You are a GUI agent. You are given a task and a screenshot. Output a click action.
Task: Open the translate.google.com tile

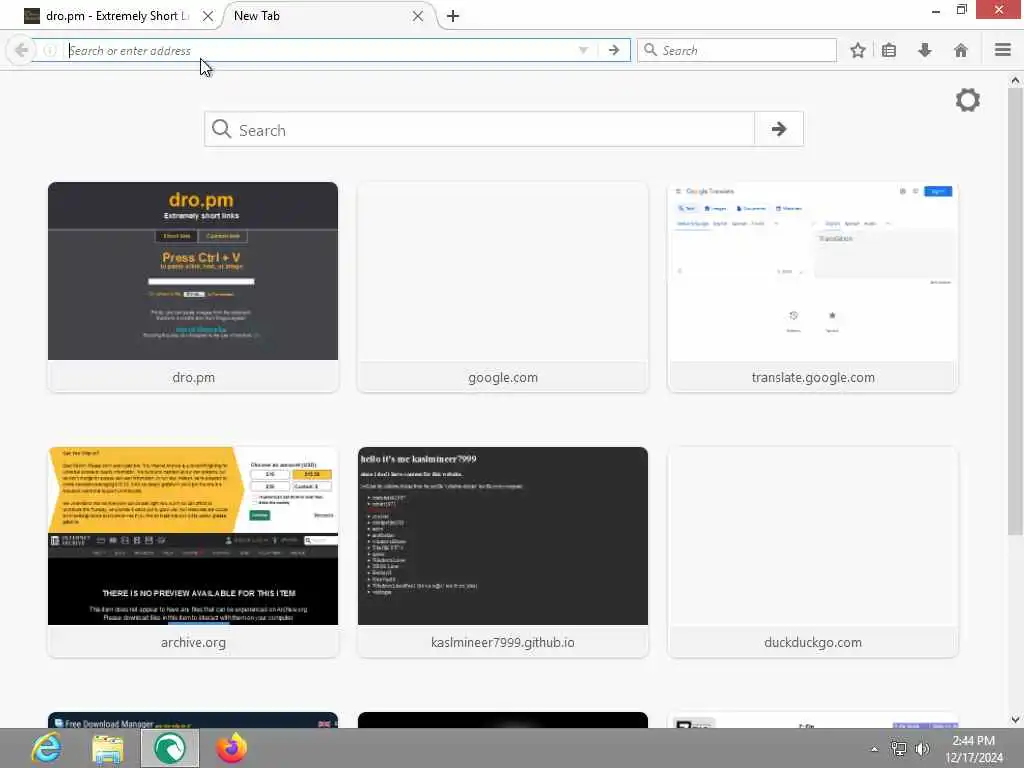(x=812, y=287)
